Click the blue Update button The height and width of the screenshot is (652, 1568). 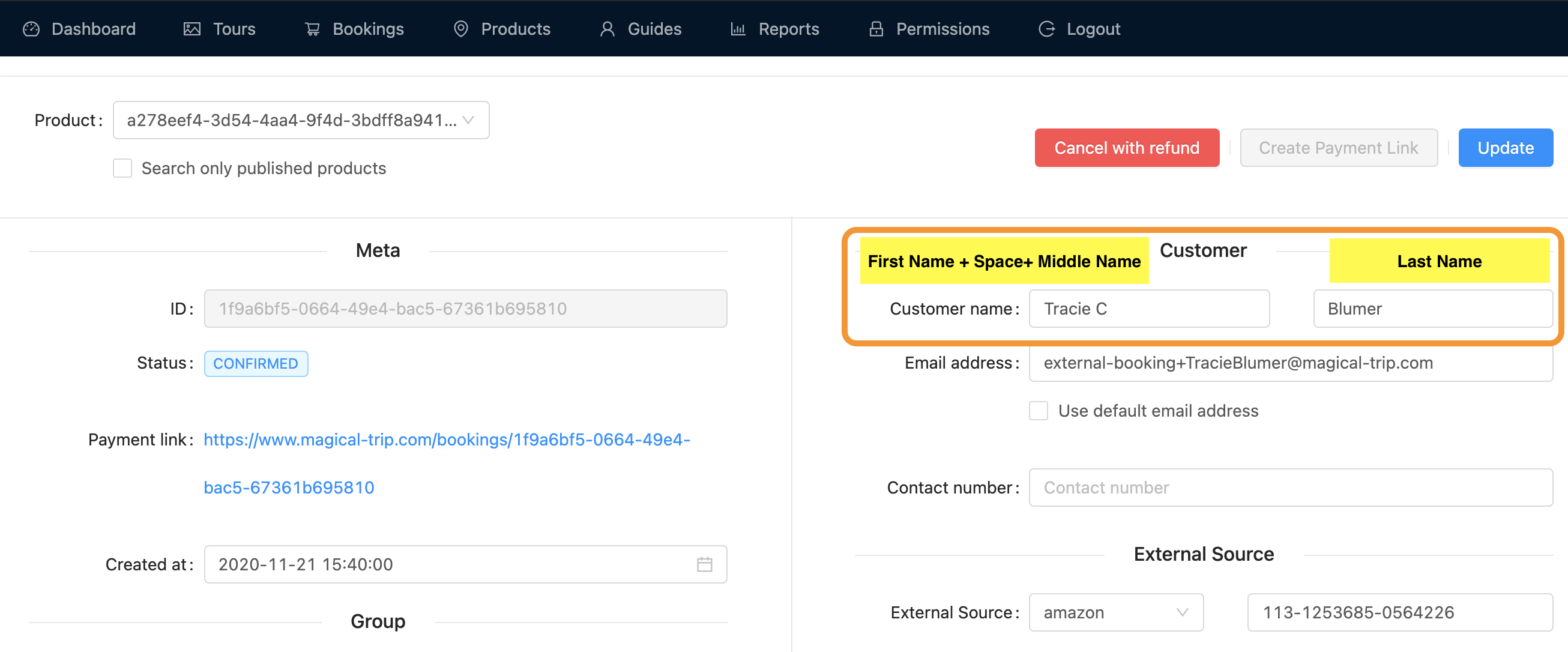click(x=1505, y=148)
